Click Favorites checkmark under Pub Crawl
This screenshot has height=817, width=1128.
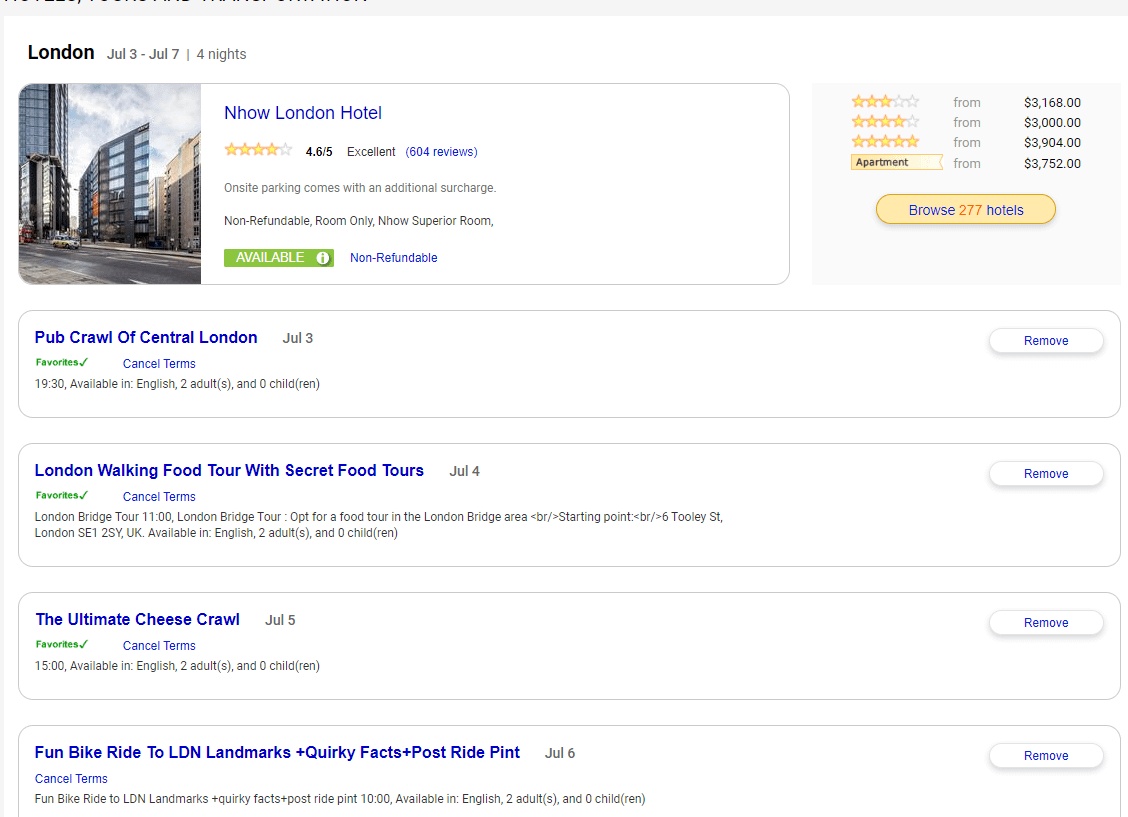(x=62, y=362)
